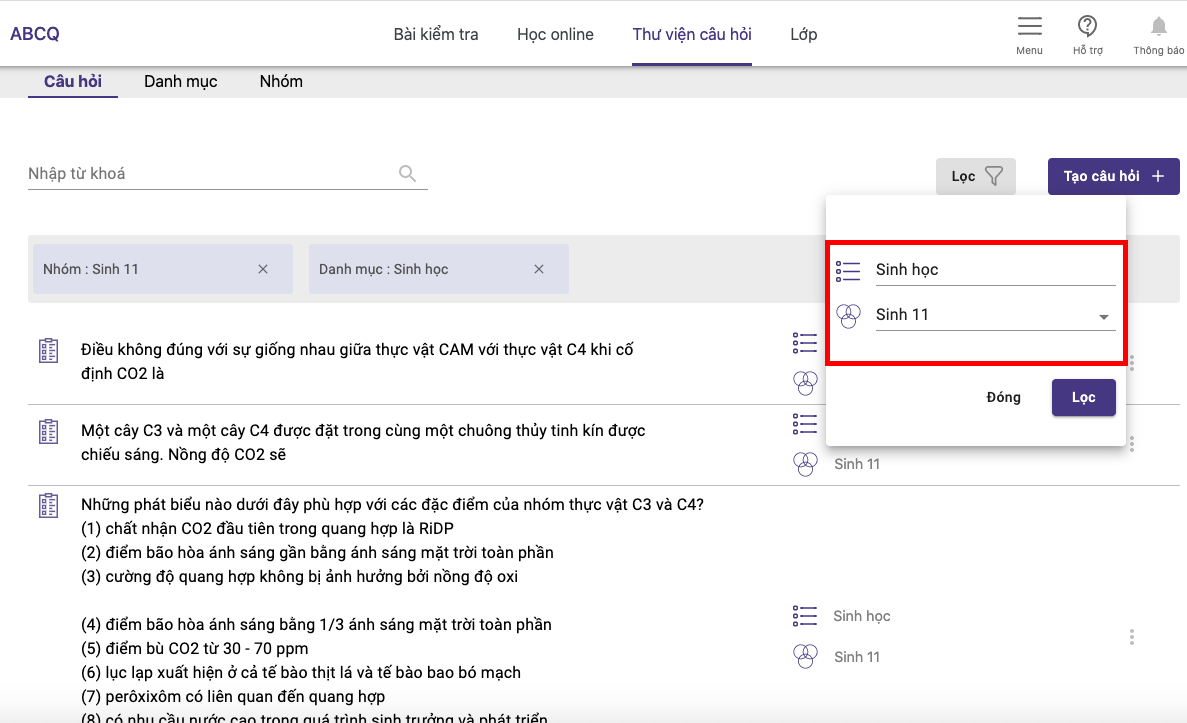The width and height of the screenshot is (1187, 723).
Task: Open more options for Những phát biểu question
Action: [x=1132, y=637]
